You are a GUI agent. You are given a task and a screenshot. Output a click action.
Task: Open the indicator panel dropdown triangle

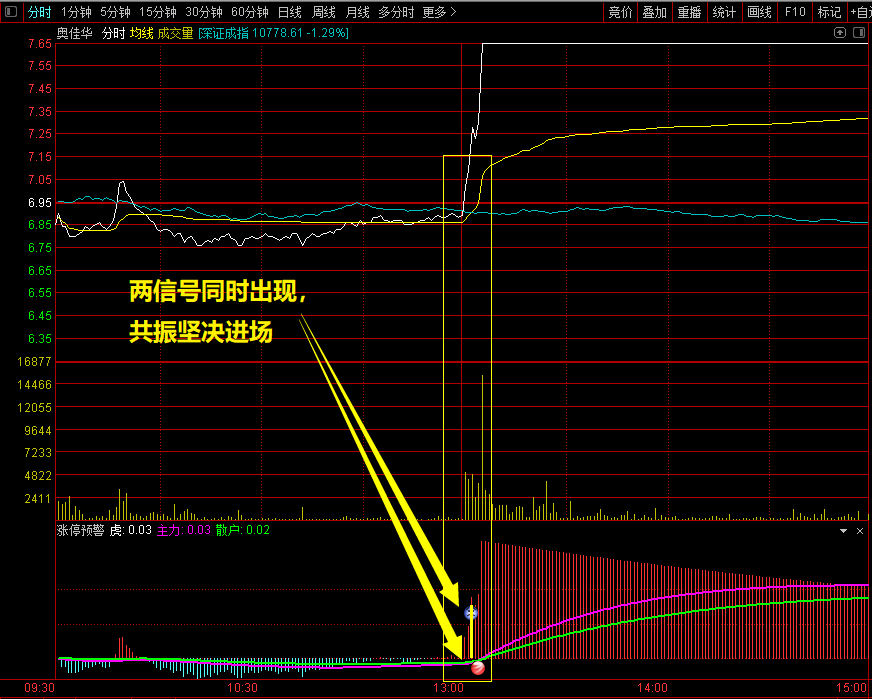pyautogui.click(x=843, y=531)
